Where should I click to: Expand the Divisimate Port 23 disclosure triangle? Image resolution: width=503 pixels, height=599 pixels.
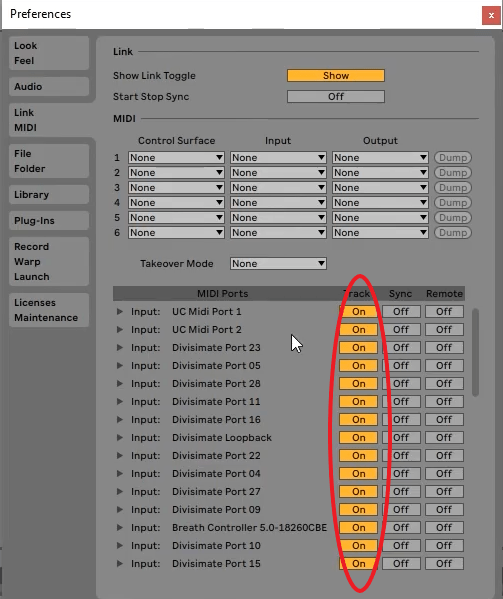[120, 348]
